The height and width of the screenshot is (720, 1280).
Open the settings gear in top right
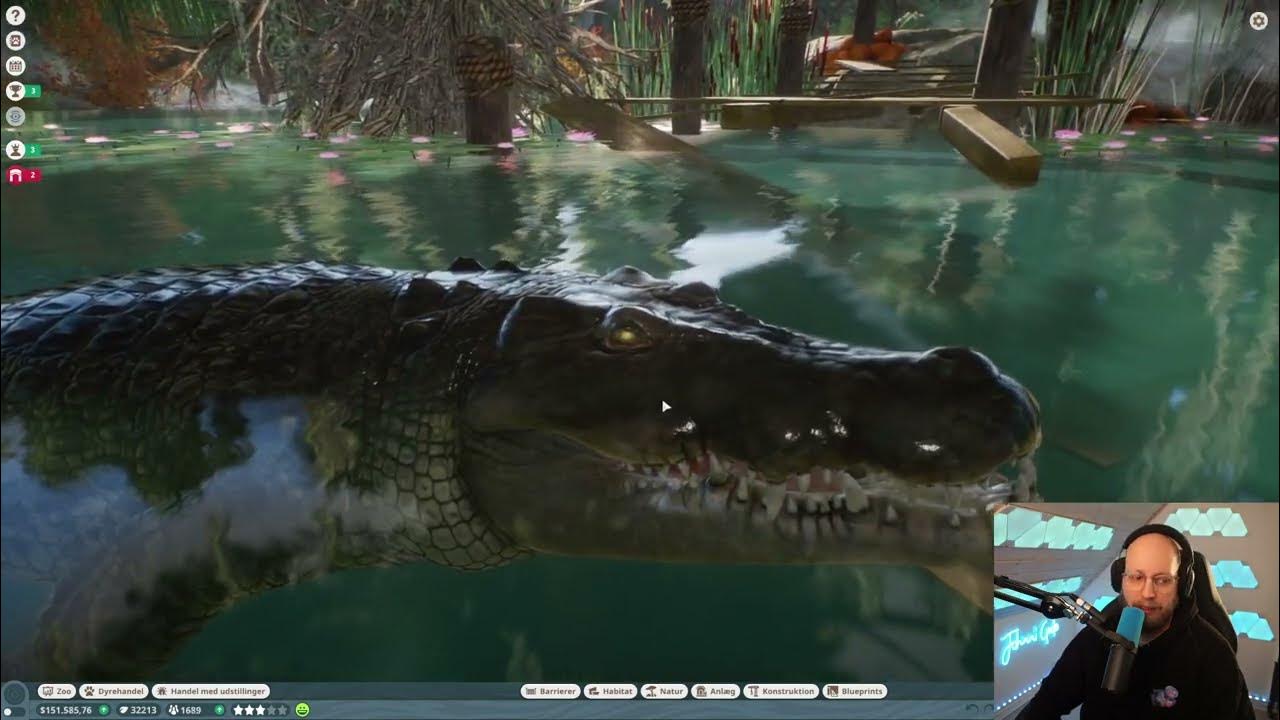(x=1260, y=18)
